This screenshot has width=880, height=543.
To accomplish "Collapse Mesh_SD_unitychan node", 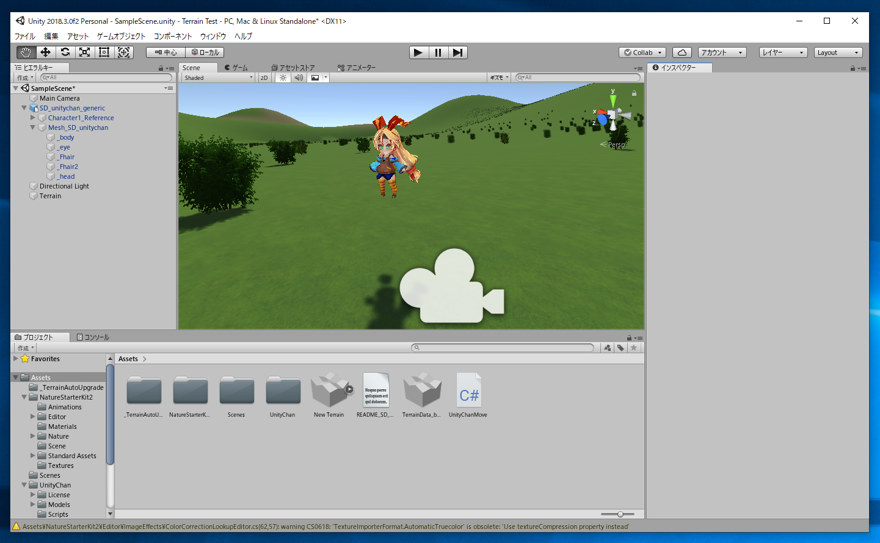I will click(33, 127).
